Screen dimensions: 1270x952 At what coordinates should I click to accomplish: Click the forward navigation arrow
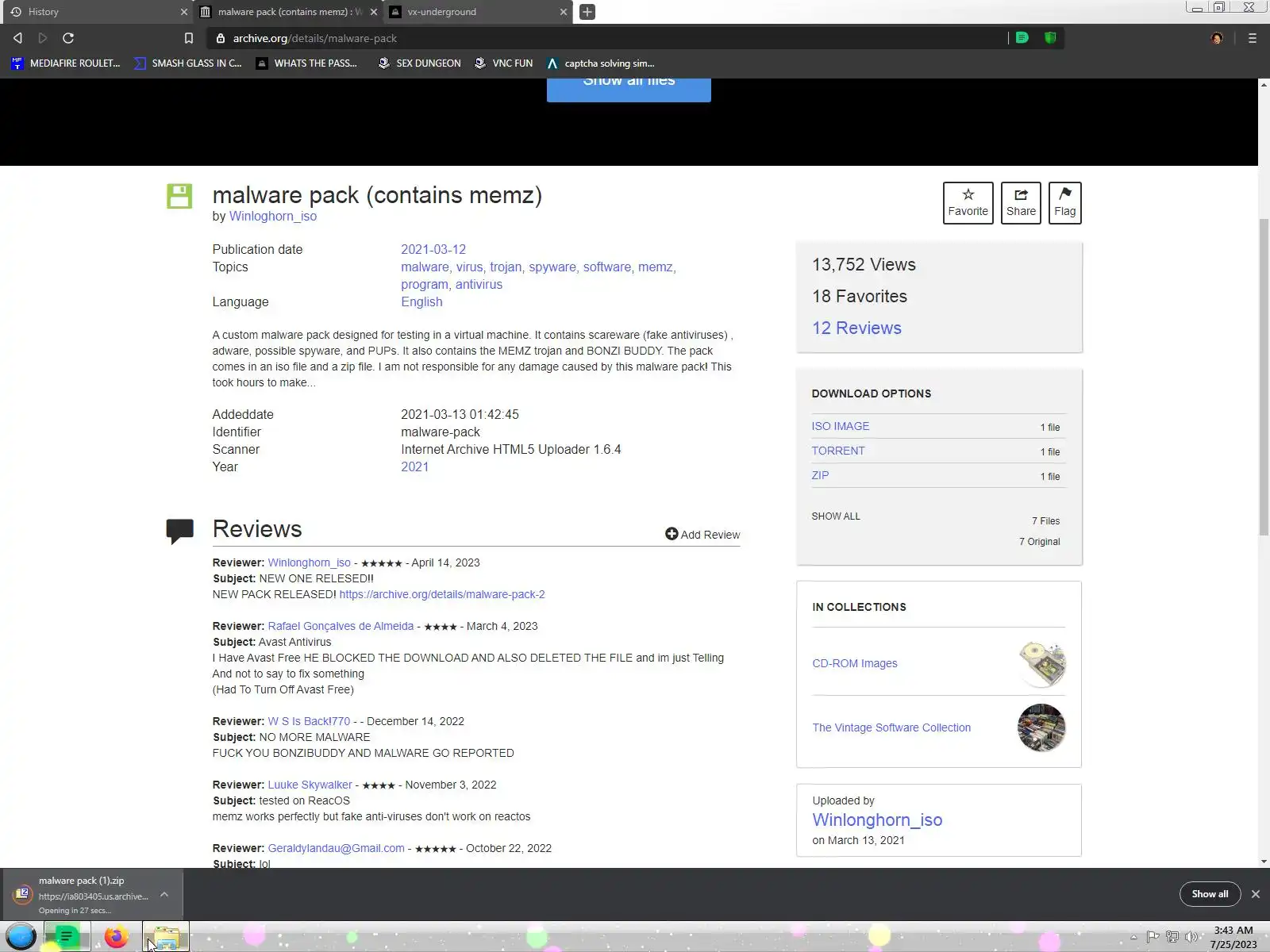tap(43, 38)
